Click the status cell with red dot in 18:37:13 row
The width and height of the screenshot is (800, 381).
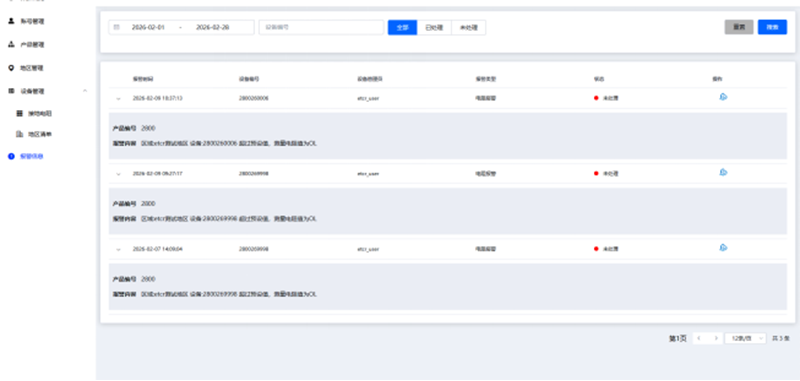606,98
